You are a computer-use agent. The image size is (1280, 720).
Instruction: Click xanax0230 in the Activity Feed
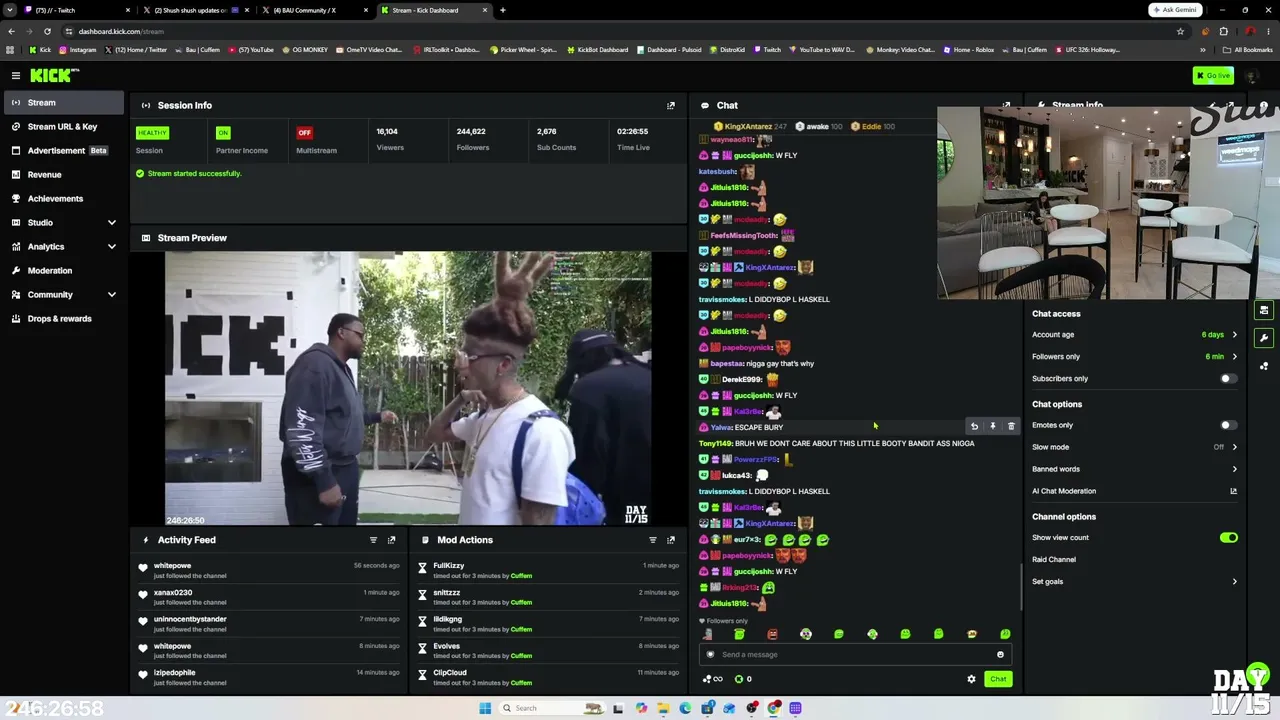(173, 593)
